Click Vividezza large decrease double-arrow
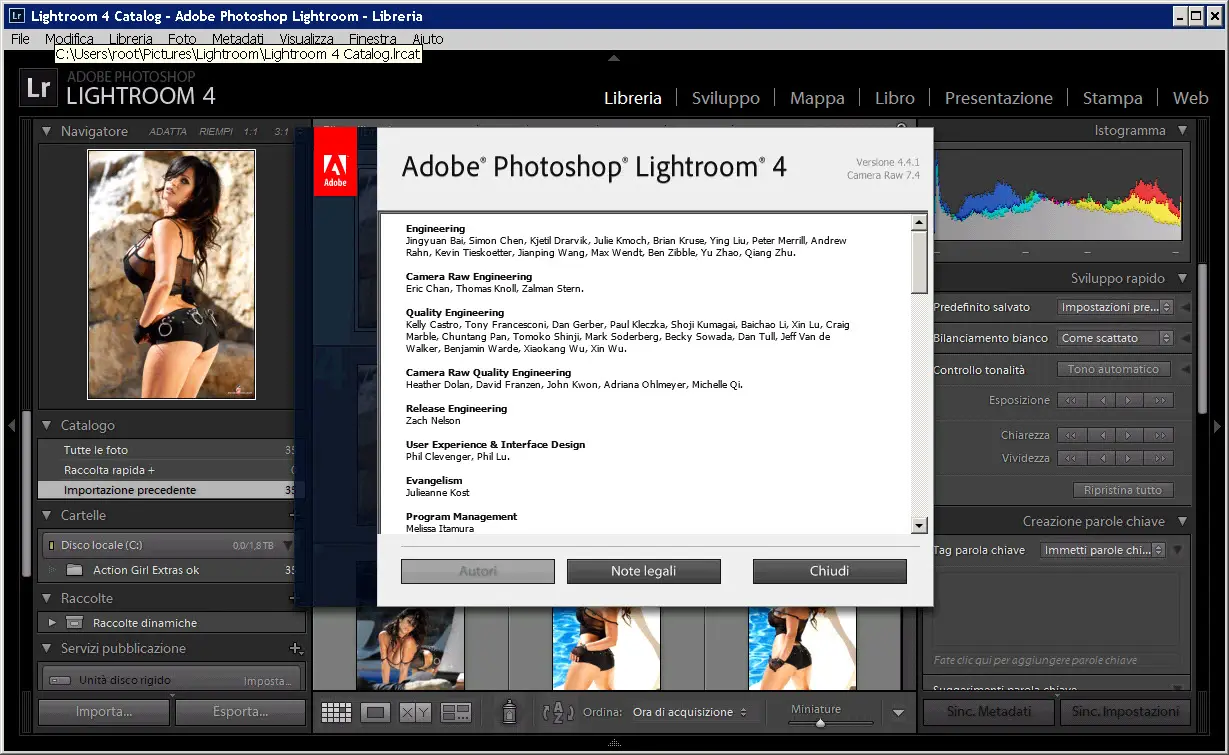This screenshot has width=1229, height=755. coord(1072,458)
